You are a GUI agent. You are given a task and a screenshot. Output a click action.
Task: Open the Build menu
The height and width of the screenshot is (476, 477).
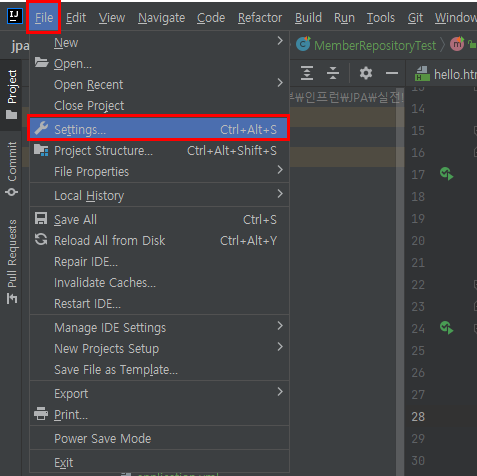tap(308, 18)
